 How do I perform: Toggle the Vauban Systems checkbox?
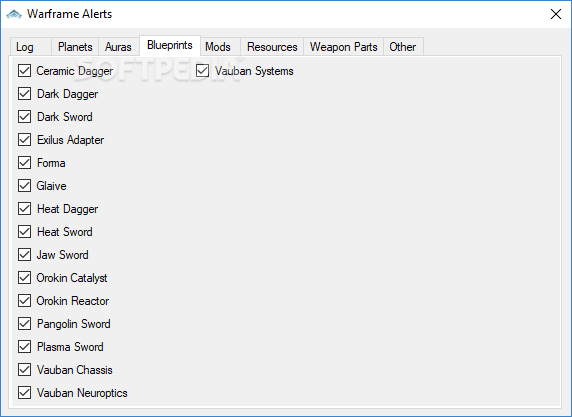202,71
